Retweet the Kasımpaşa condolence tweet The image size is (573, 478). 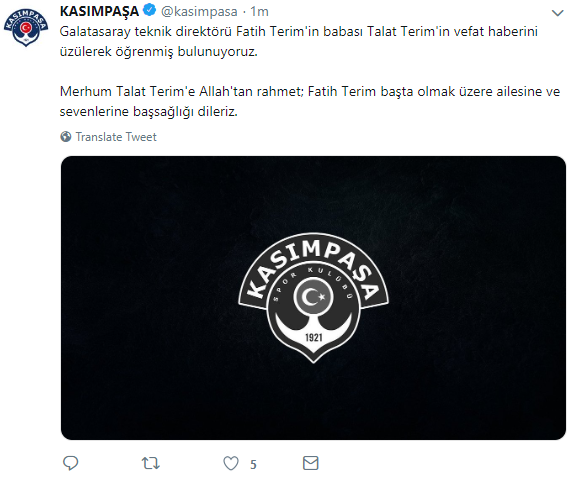[151, 463]
